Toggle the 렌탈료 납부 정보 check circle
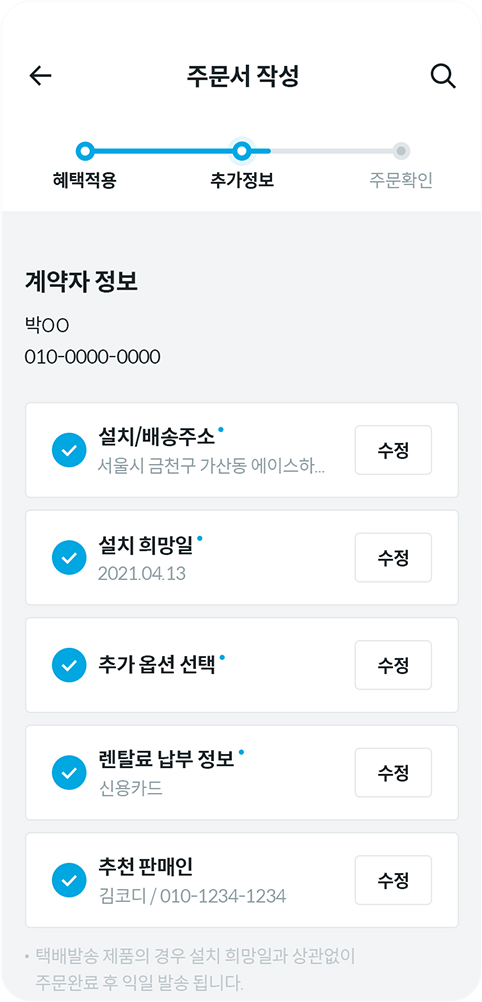The image size is (482, 1002). (x=69, y=772)
